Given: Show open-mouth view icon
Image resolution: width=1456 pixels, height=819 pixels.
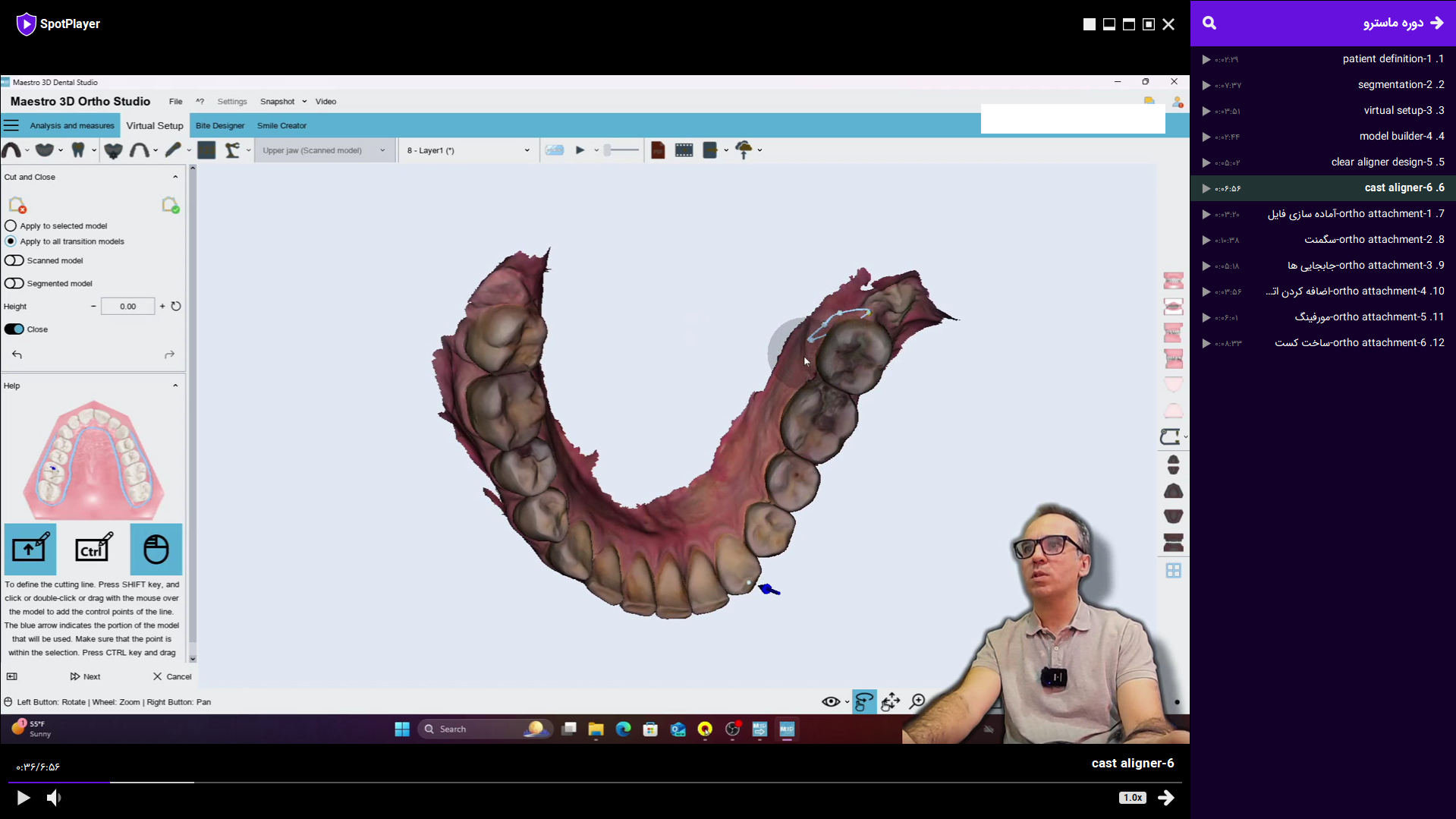Looking at the screenshot, I should [1173, 307].
